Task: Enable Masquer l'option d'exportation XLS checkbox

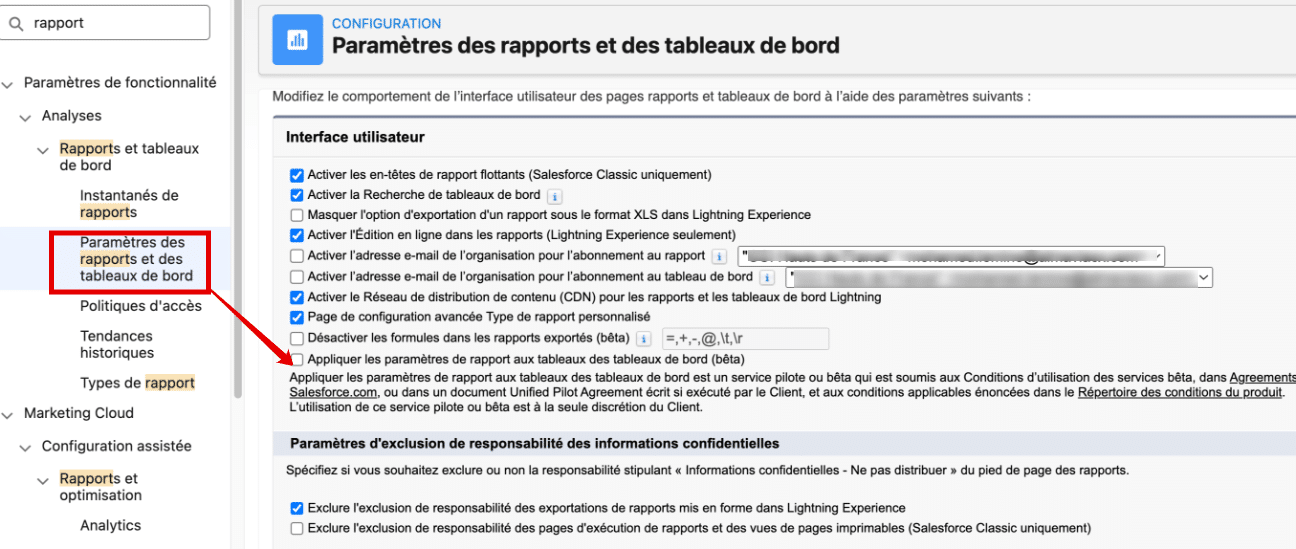Action: (296, 215)
